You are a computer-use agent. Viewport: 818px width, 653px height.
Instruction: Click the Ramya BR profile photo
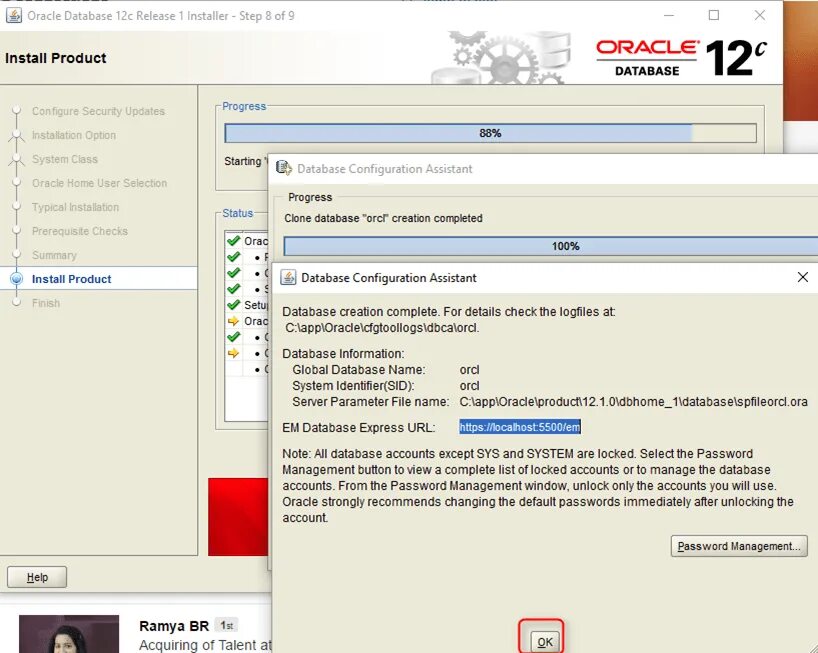(x=69, y=634)
